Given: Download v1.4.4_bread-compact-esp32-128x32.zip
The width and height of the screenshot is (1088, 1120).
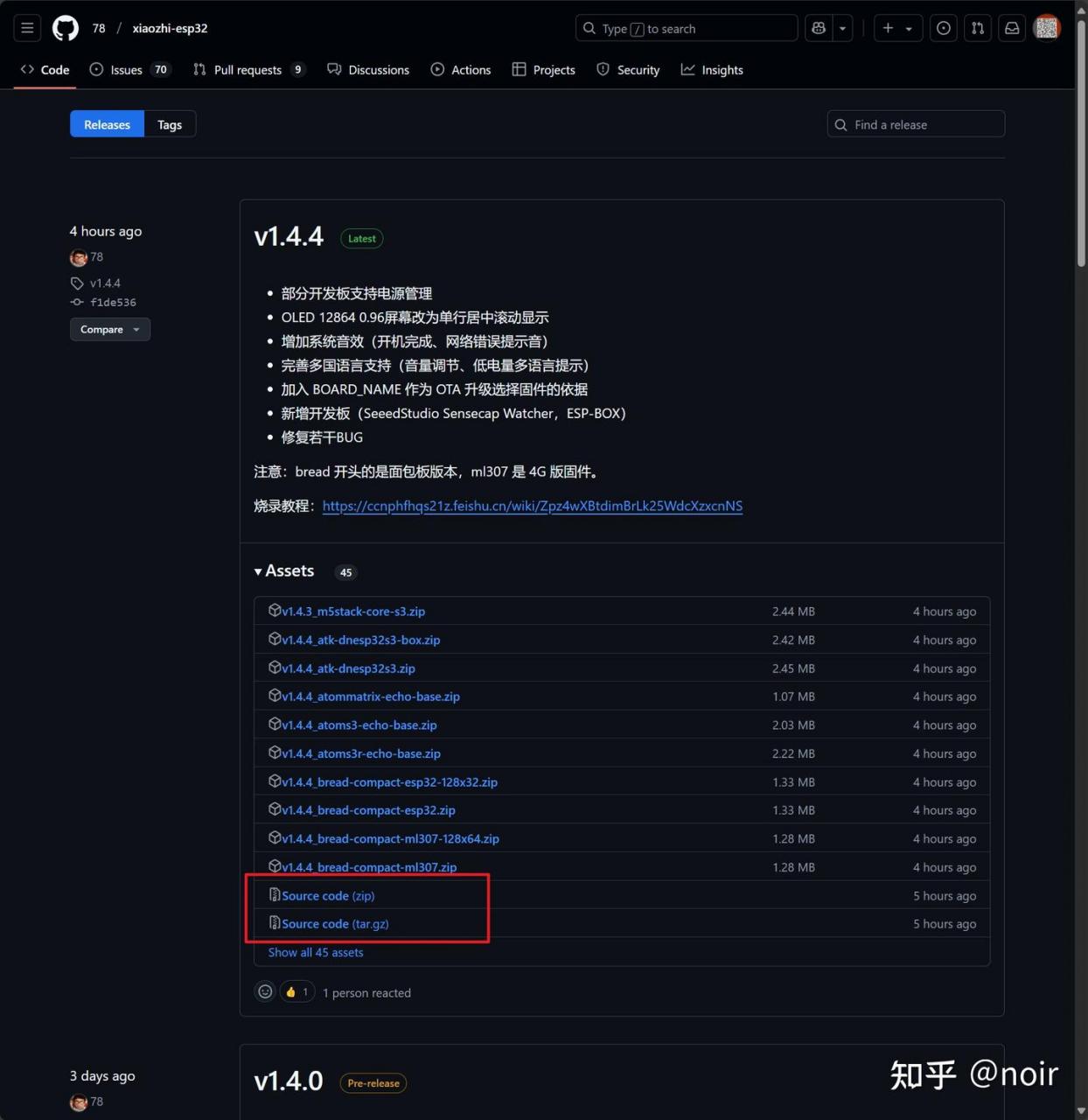Looking at the screenshot, I should (x=389, y=782).
